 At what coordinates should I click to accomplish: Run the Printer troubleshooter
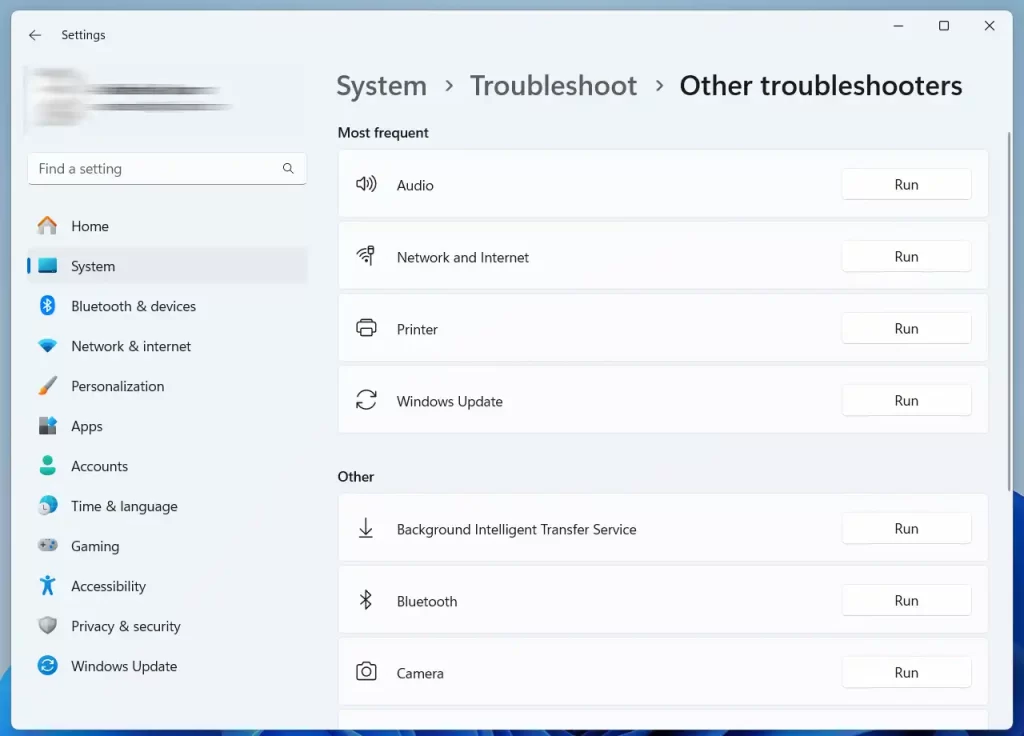906,328
